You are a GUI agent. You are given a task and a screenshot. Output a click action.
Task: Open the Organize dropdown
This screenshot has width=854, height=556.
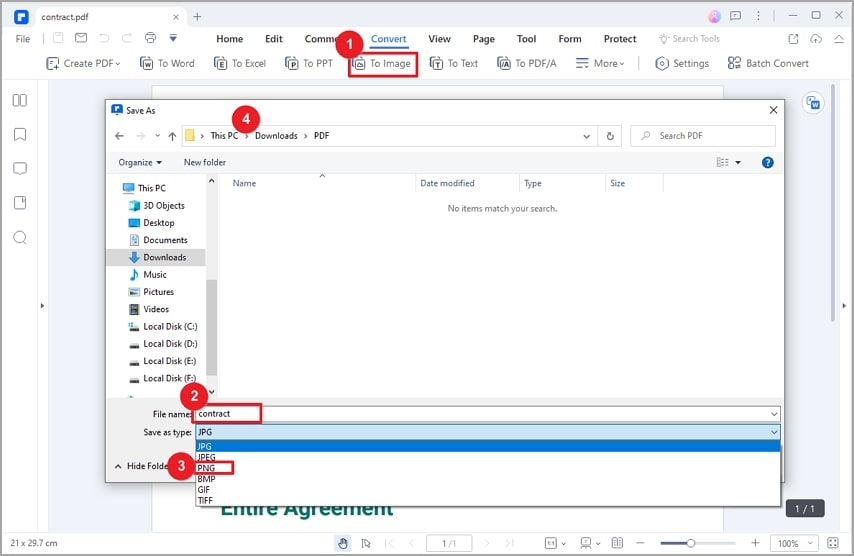coord(140,162)
